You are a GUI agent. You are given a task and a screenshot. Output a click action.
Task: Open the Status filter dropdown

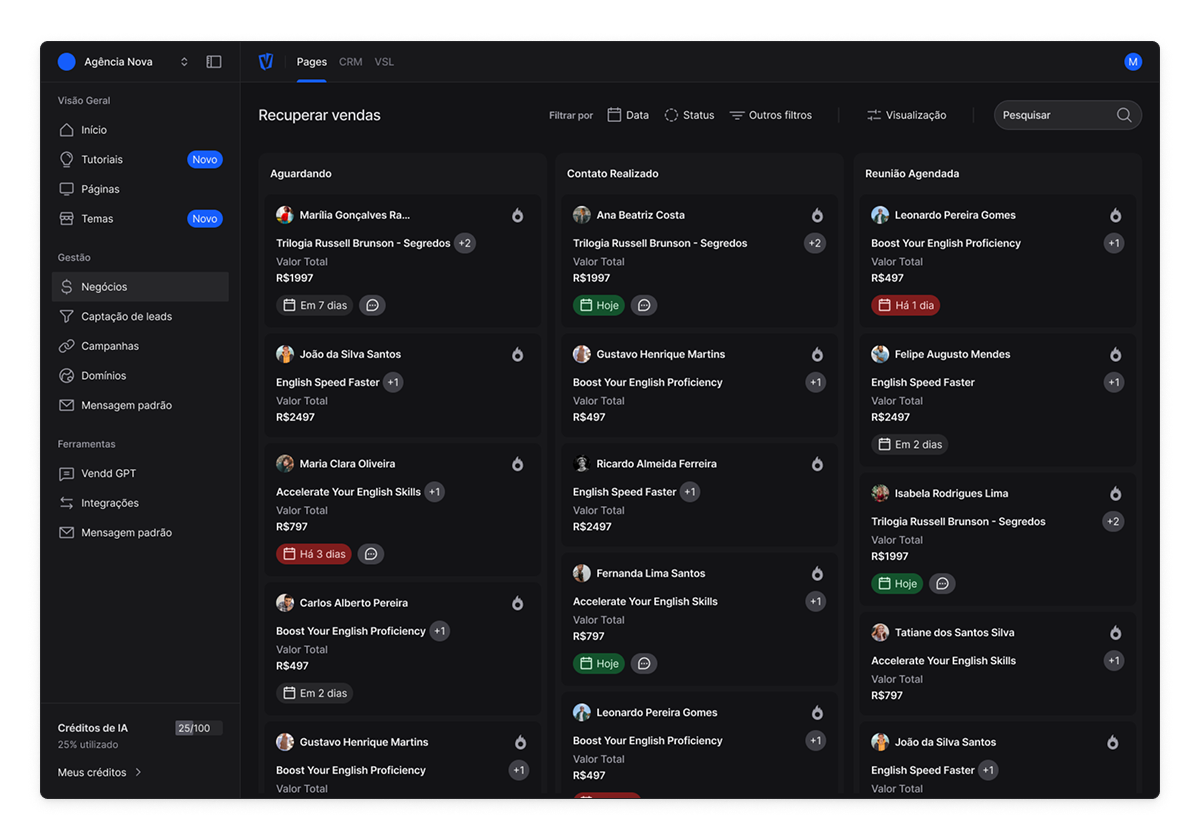(689, 115)
